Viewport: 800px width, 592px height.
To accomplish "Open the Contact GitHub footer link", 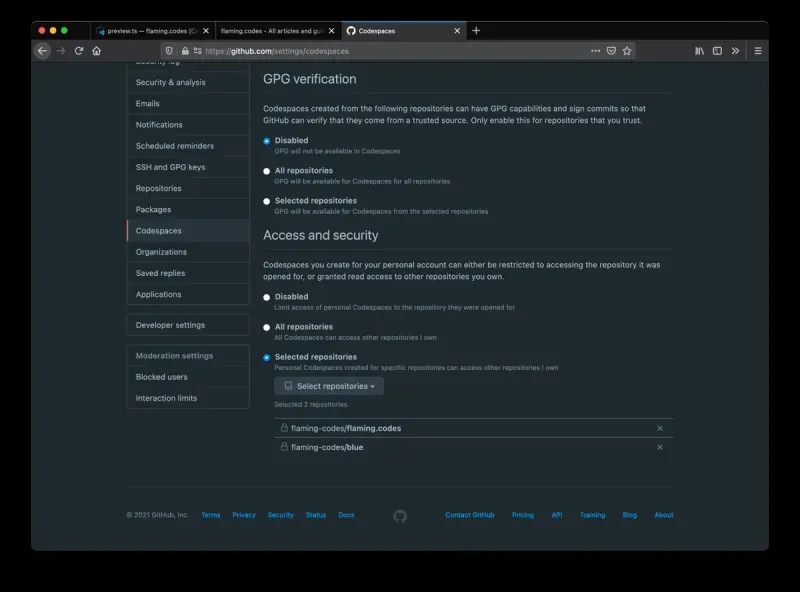I will pyautogui.click(x=470, y=515).
